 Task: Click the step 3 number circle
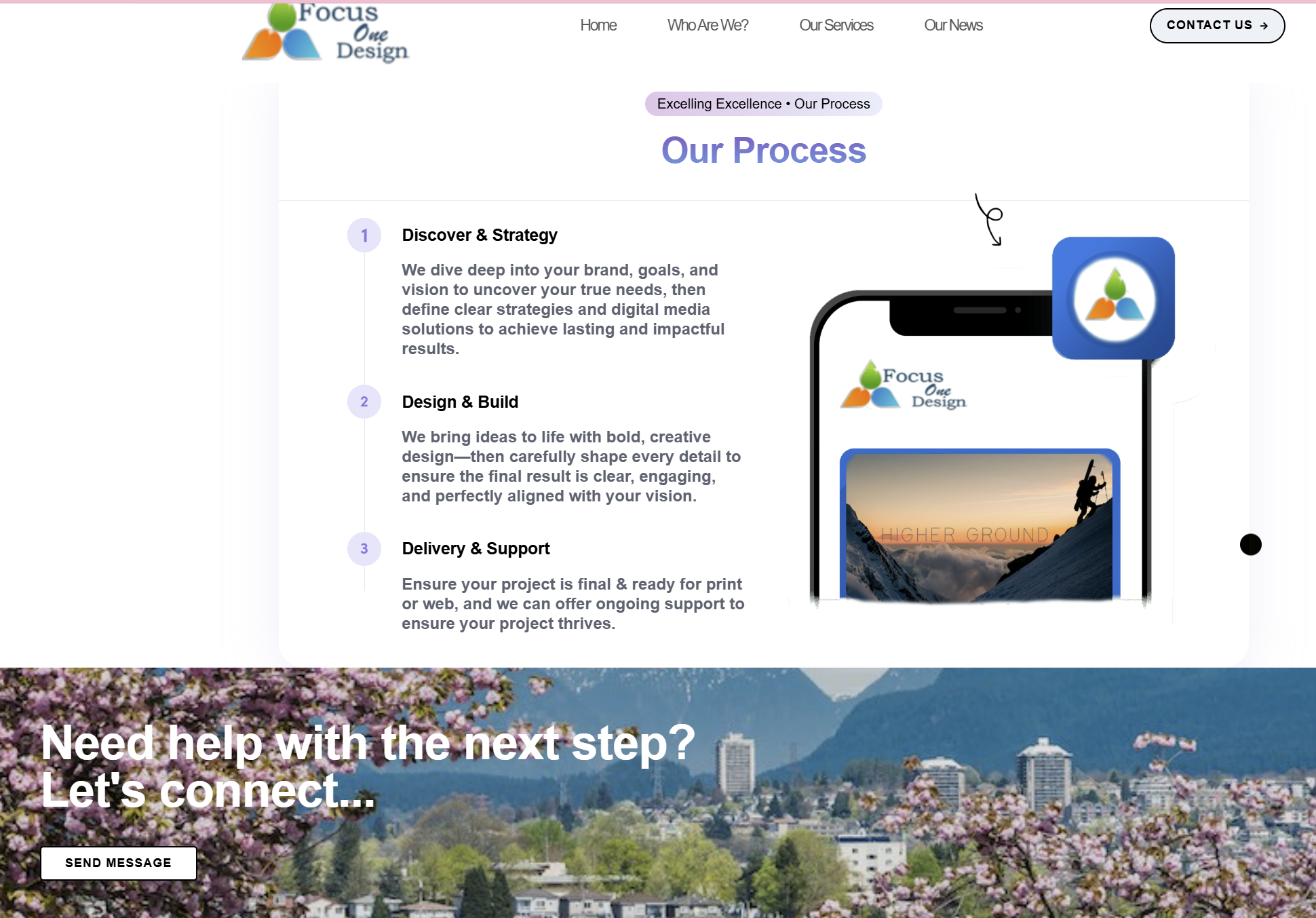tap(364, 548)
